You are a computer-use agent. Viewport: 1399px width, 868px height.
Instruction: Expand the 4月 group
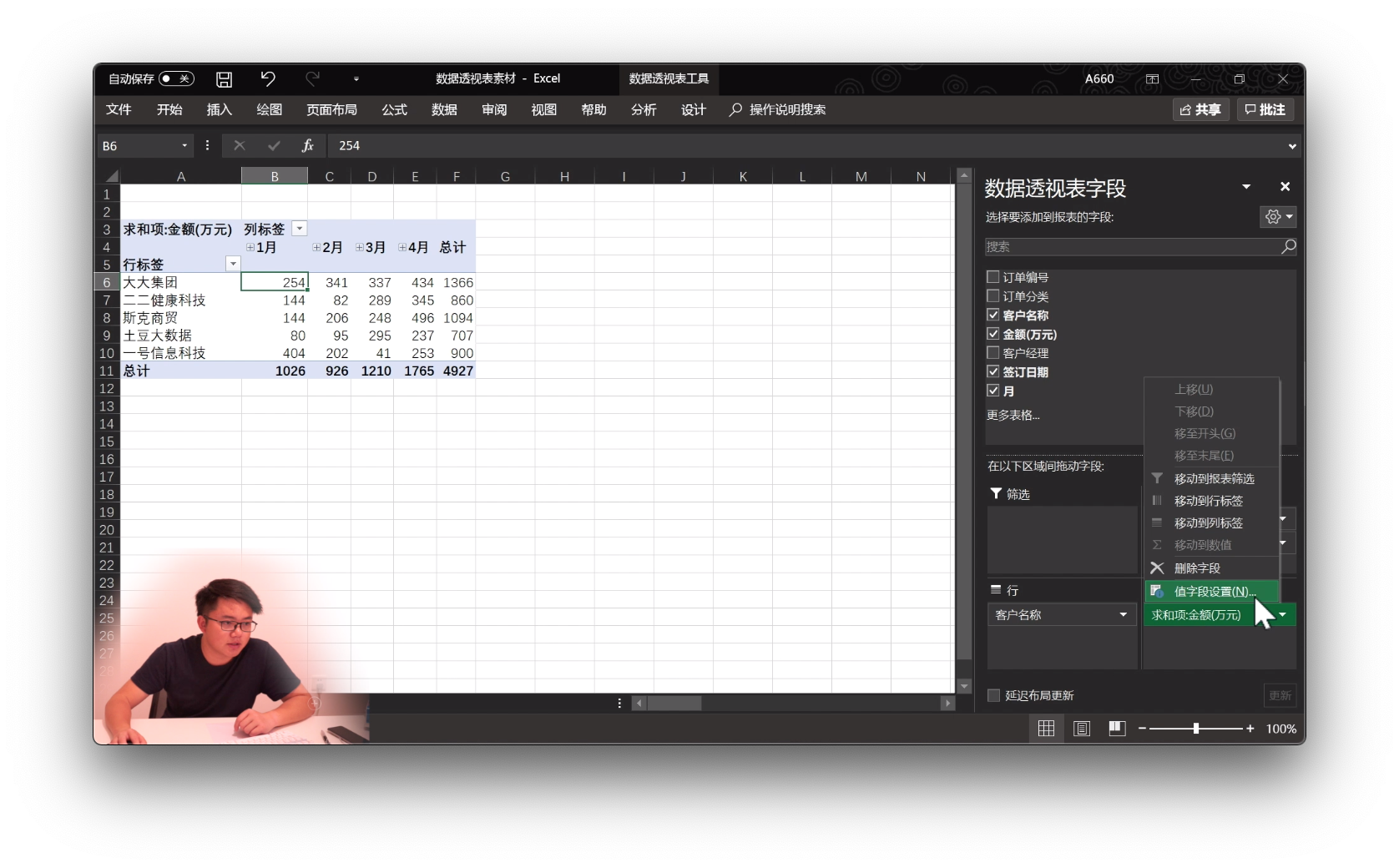tap(402, 247)
